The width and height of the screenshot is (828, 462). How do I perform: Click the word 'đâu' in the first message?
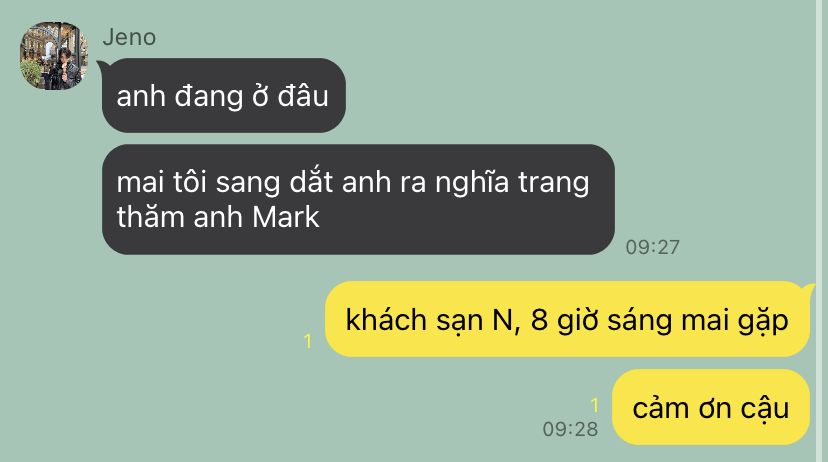(303, 96)
